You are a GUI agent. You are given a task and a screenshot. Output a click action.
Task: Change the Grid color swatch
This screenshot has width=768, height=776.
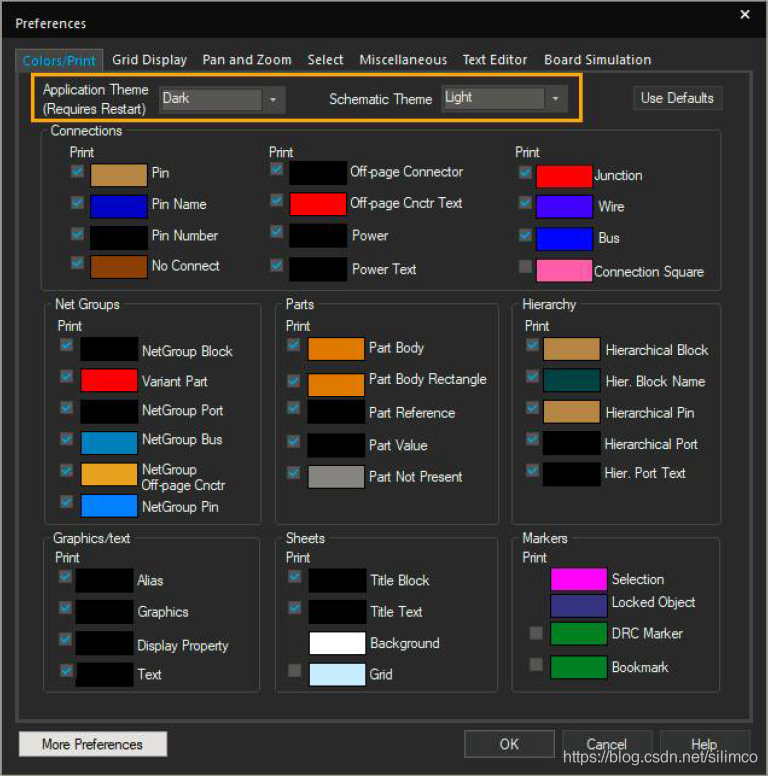click(337, 675)
